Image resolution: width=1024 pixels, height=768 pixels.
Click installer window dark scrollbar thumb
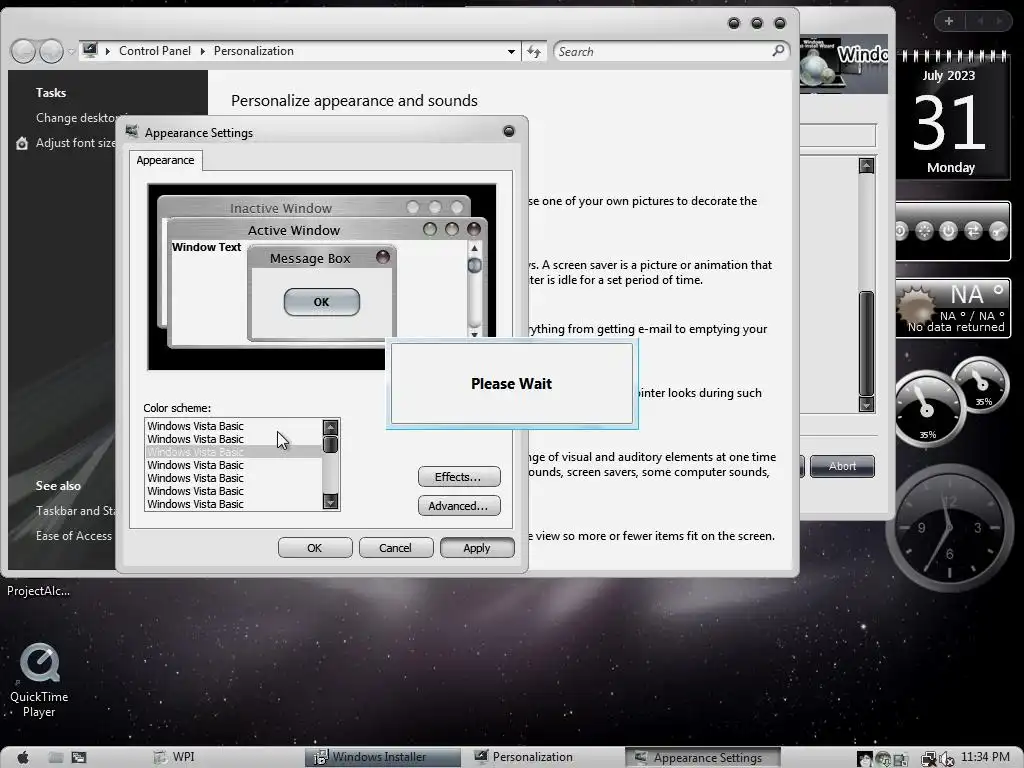pyautogui.click(x=867, y=343)
